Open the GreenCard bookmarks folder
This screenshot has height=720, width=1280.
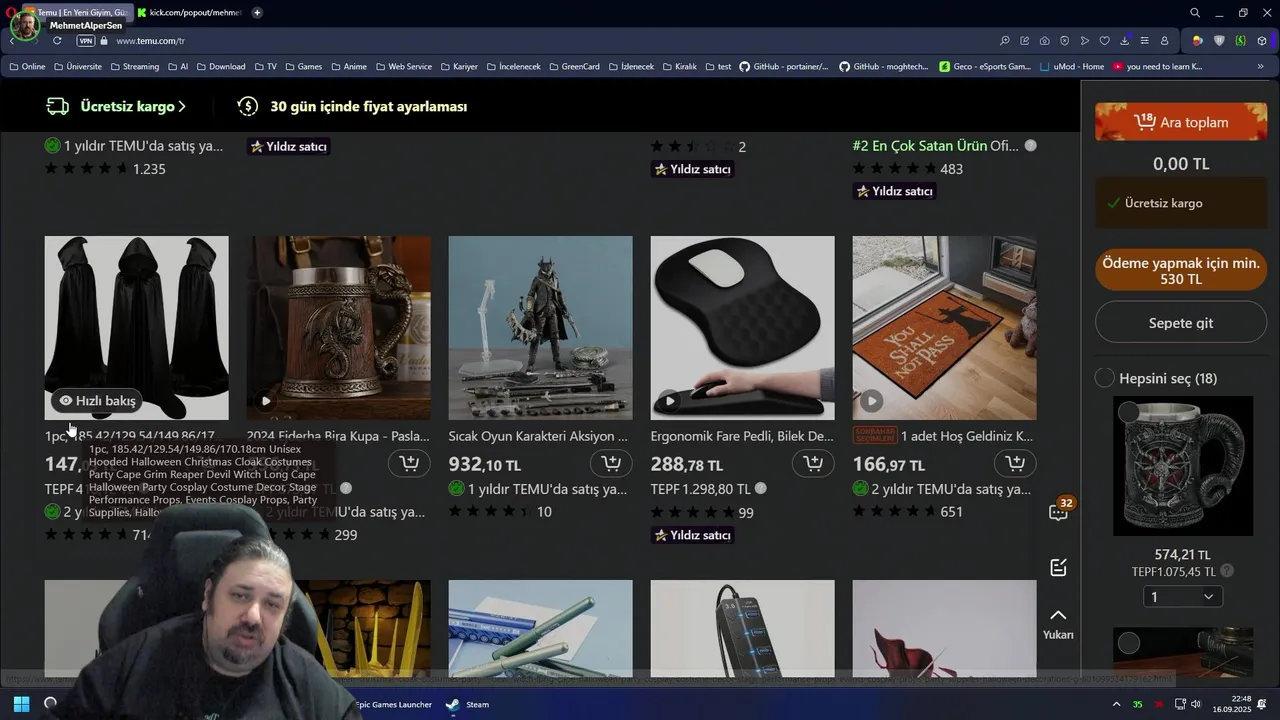click(574, 67)
